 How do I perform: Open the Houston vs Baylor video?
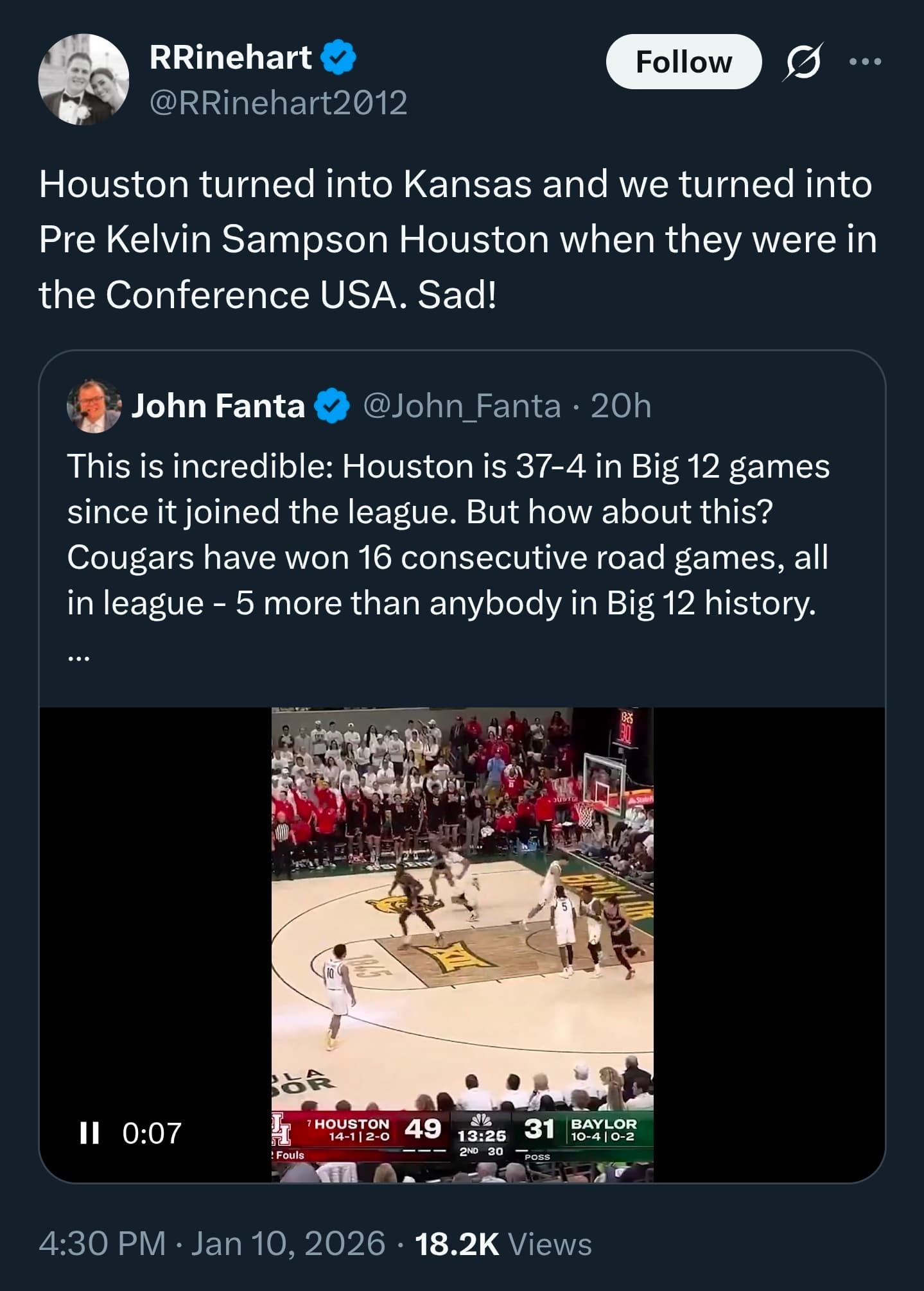[462, 931]
